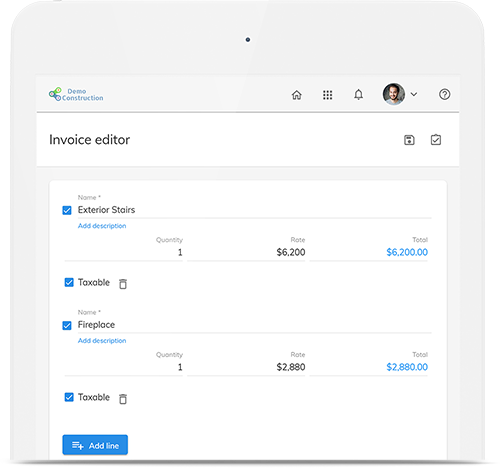Add description to Fireplace
The image size is (500, 468).
(102, 341)
